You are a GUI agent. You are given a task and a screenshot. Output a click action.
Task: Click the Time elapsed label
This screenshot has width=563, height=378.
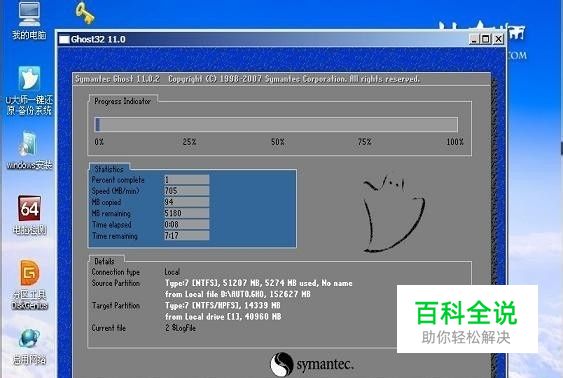coord(112,224)
